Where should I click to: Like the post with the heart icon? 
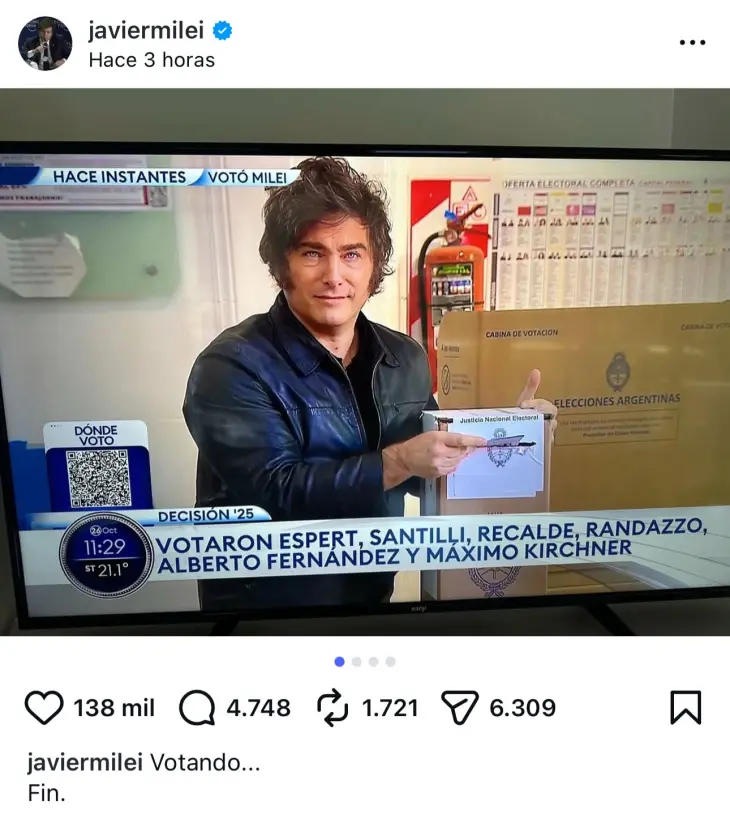pos(44,707)
